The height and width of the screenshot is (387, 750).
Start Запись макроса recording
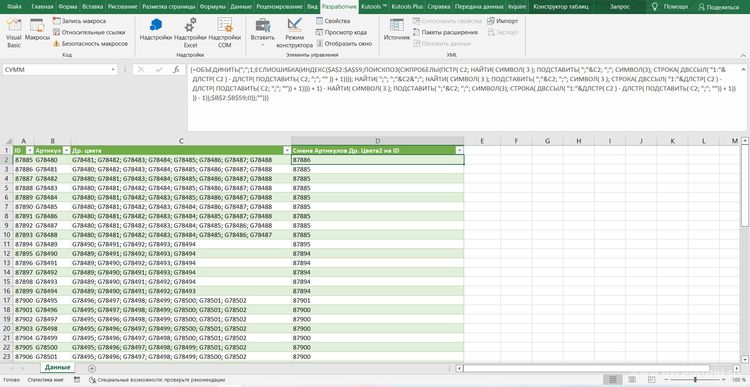79,21
